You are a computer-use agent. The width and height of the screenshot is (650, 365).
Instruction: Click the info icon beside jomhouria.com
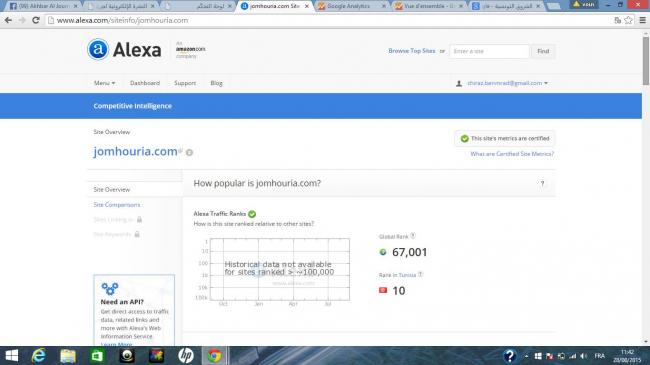[189, 153]
